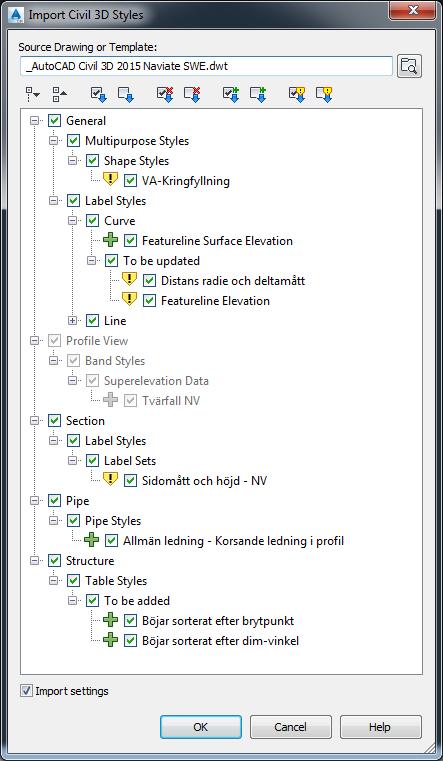Collapse the To be added node
Viewport: 443px width, 761px height.
(x=72, y=600)
